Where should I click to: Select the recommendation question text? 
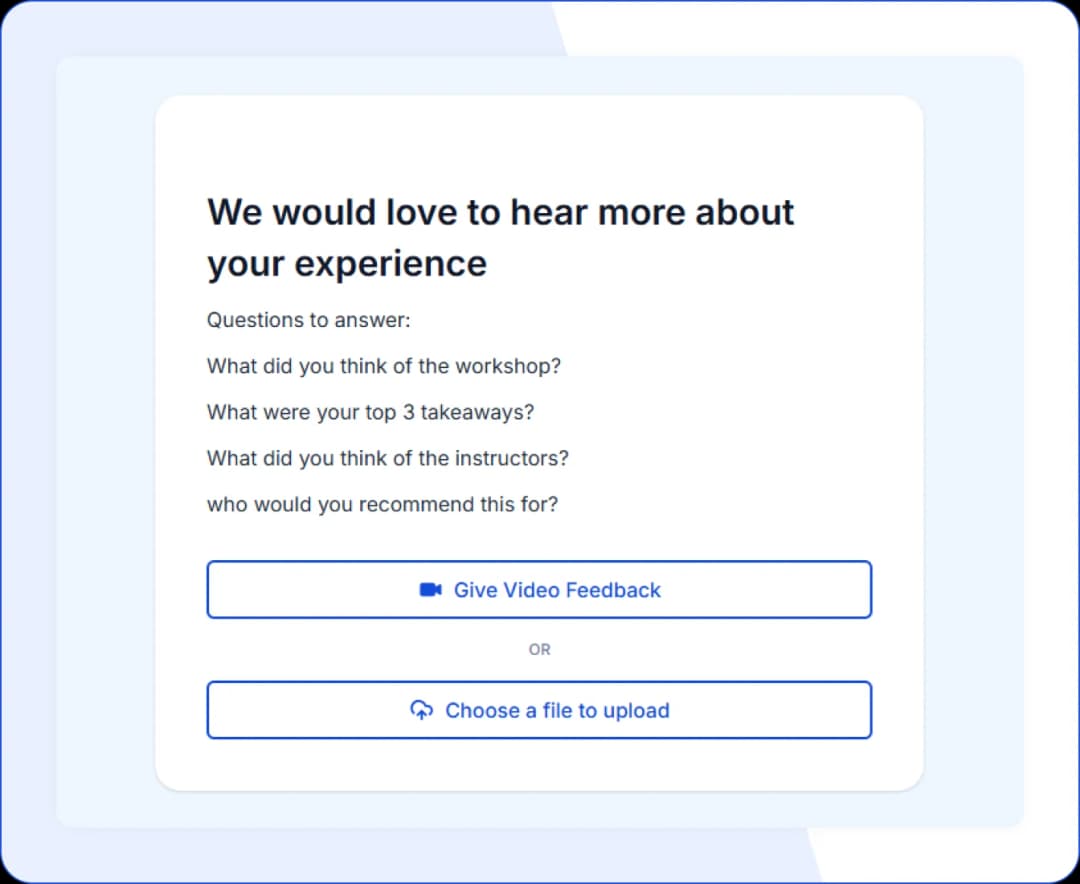[x=381, y=504]
